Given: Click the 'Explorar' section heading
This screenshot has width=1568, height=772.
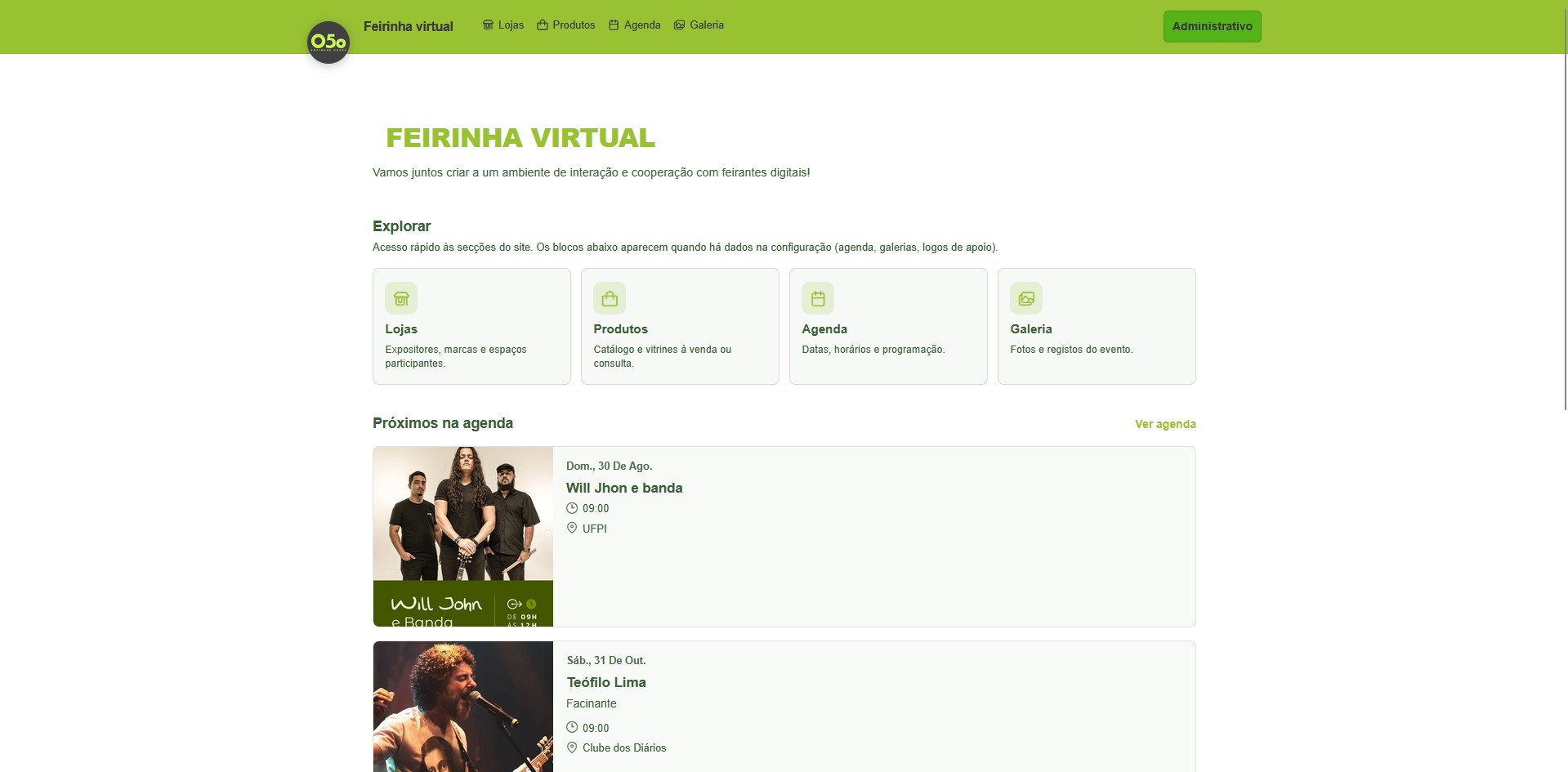Looking at the screenshot, I should (401, 226).
